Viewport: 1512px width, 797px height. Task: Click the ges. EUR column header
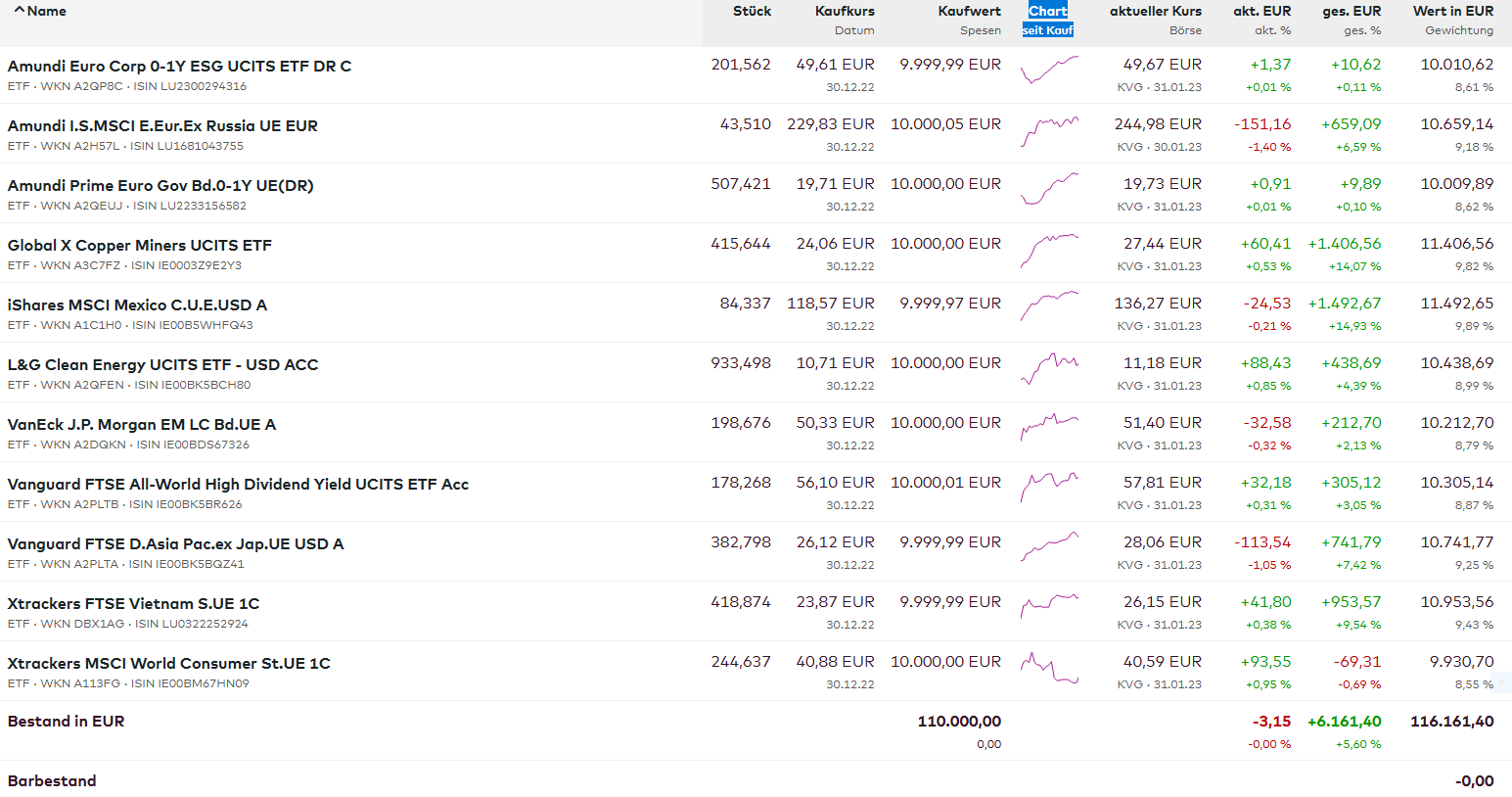tap(1352, 11)
